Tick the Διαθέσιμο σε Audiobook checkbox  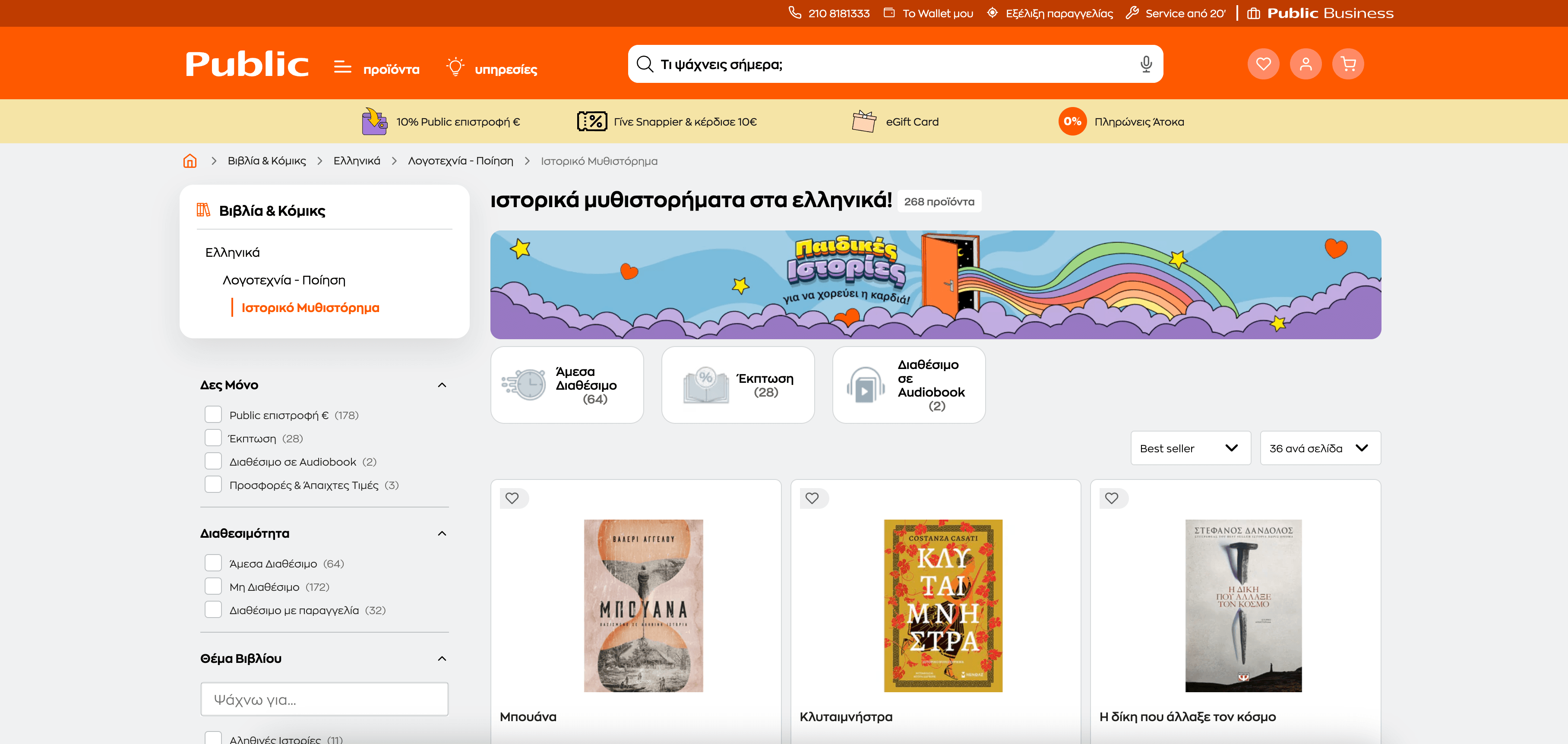(x=213, y=462)
